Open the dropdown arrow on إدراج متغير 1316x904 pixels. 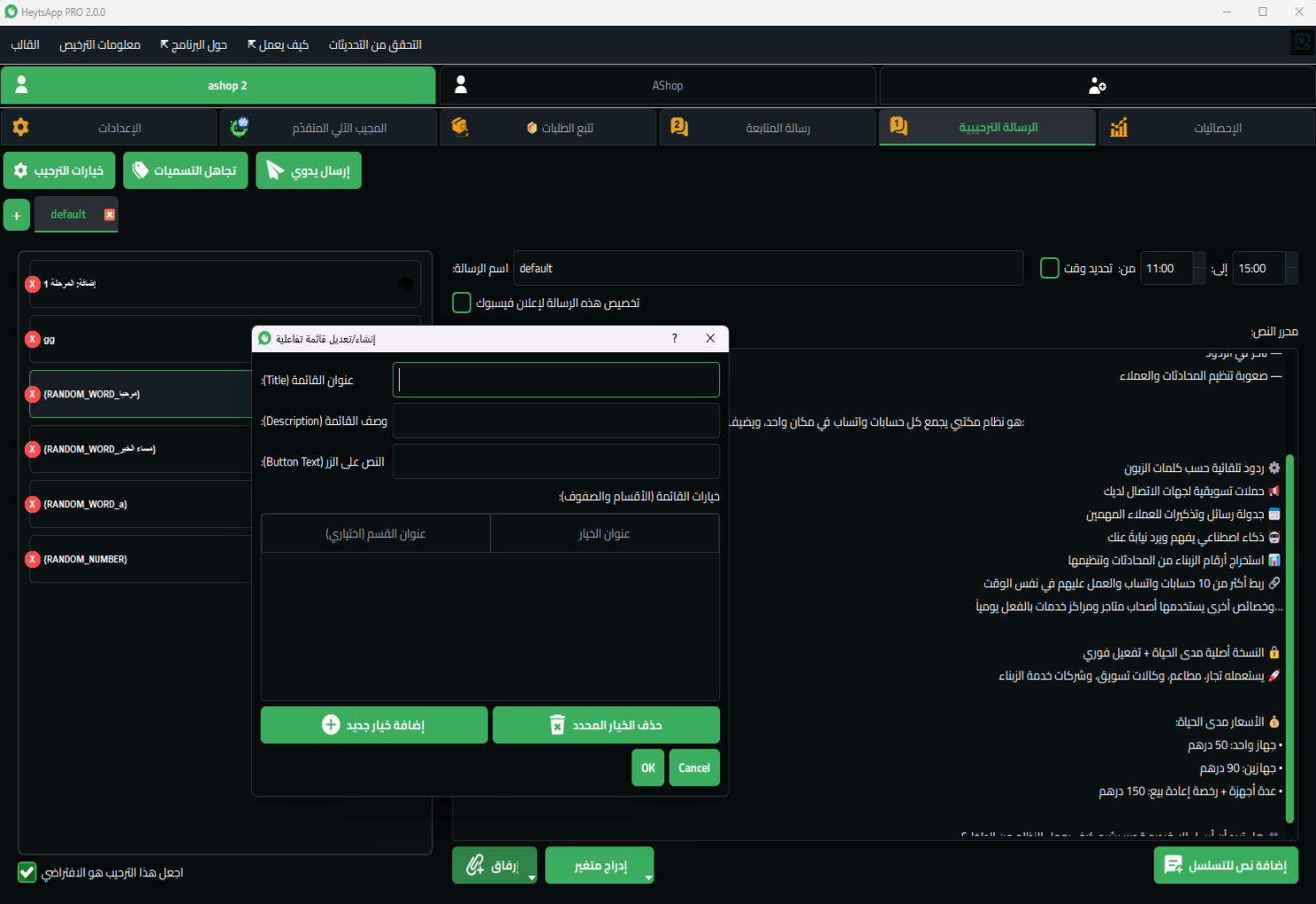coord(646,876)
